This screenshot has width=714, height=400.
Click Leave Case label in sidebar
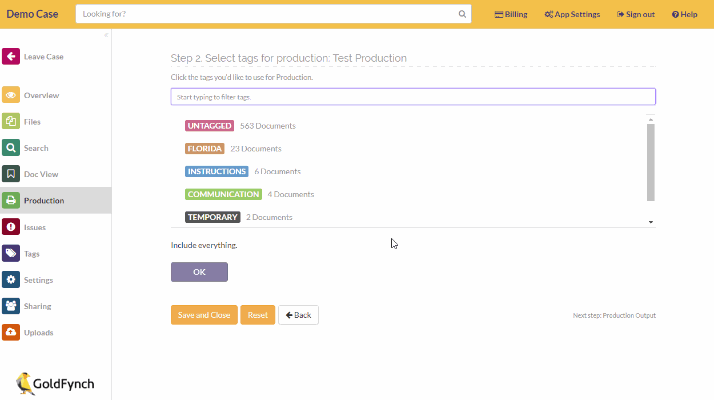pos(44,56)
